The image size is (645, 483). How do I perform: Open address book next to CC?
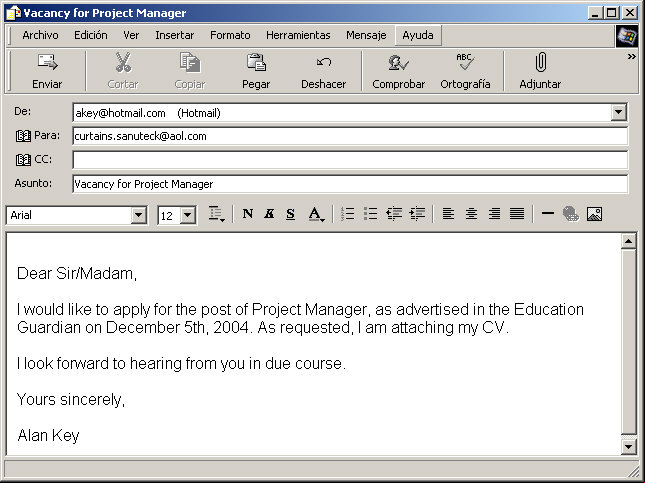(x=23, y=160)
